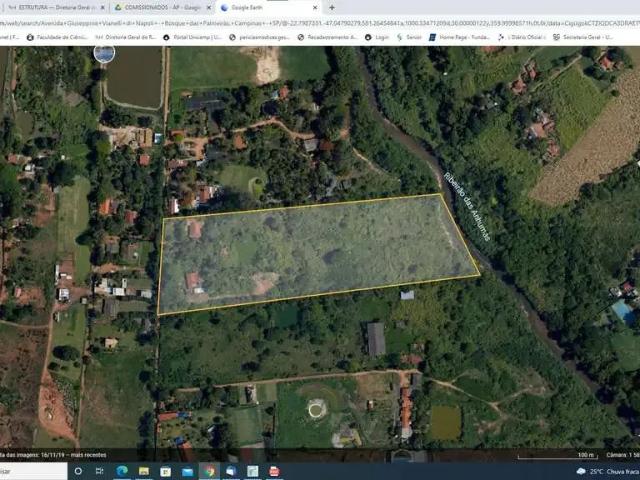
Task: Launch Microsoft Edge from the taskbar
Action: pos(122,471)
